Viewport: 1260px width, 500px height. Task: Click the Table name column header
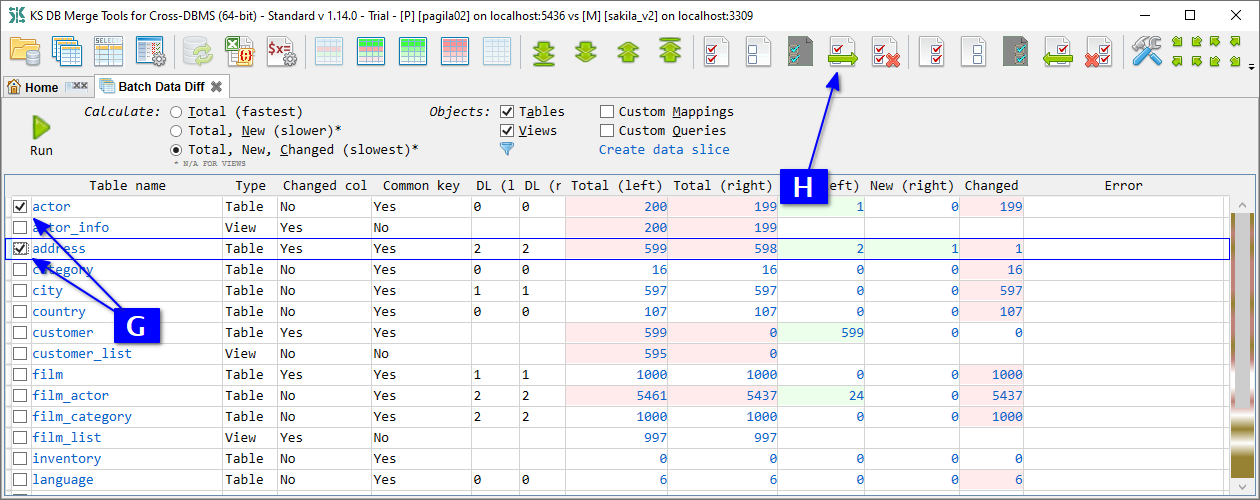127,185
